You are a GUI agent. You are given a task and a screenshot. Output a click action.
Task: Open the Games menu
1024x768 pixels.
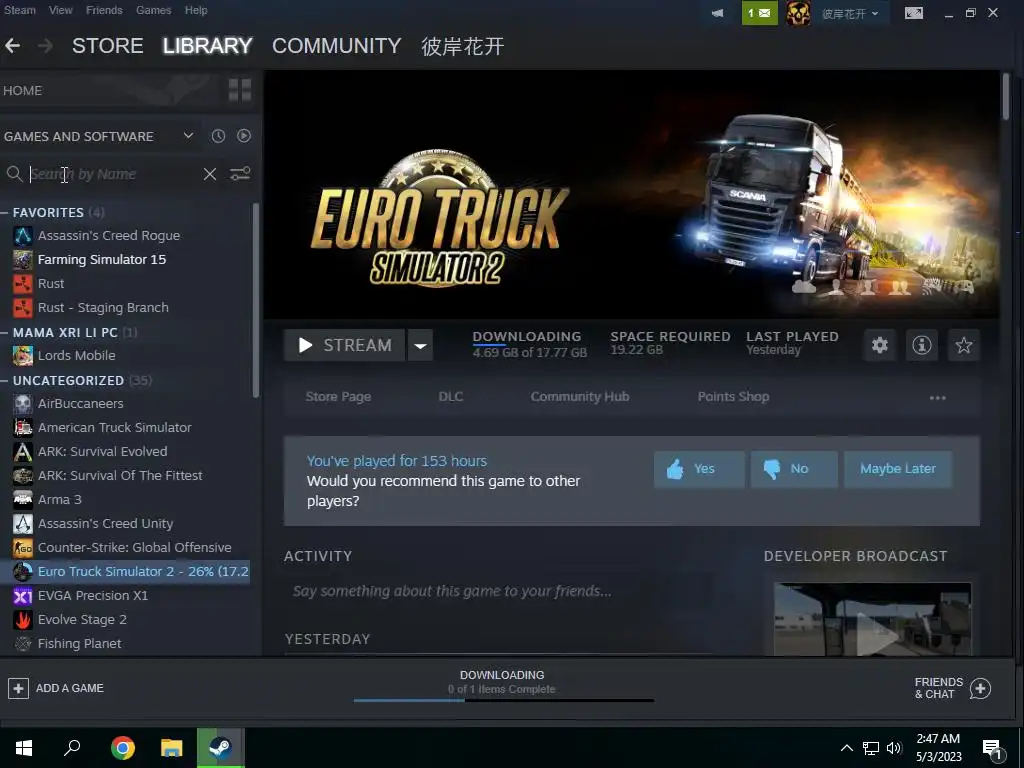tap(153, 10)
